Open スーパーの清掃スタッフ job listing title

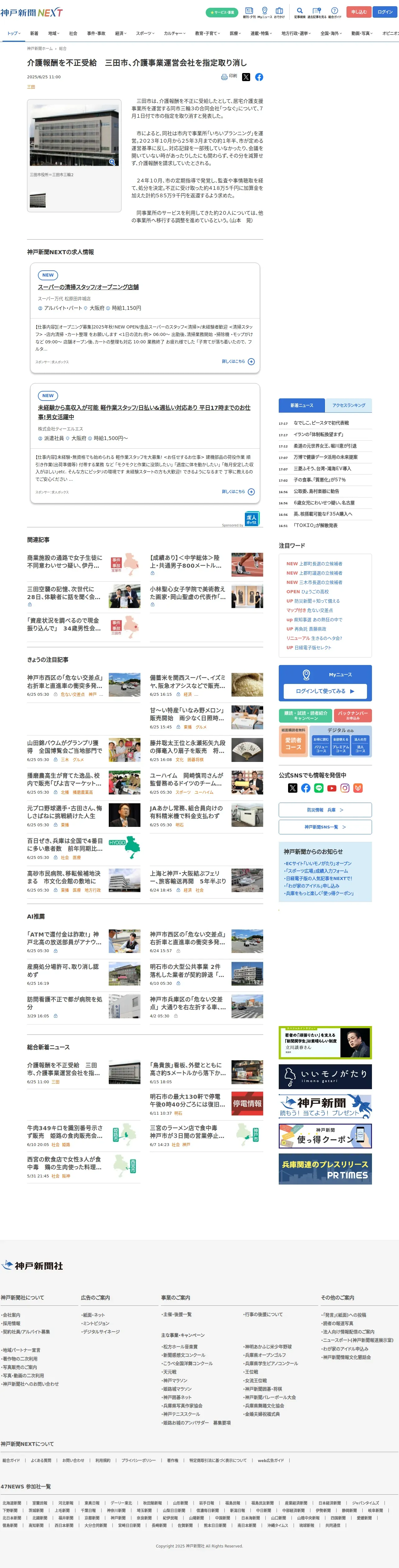[88, 287]
